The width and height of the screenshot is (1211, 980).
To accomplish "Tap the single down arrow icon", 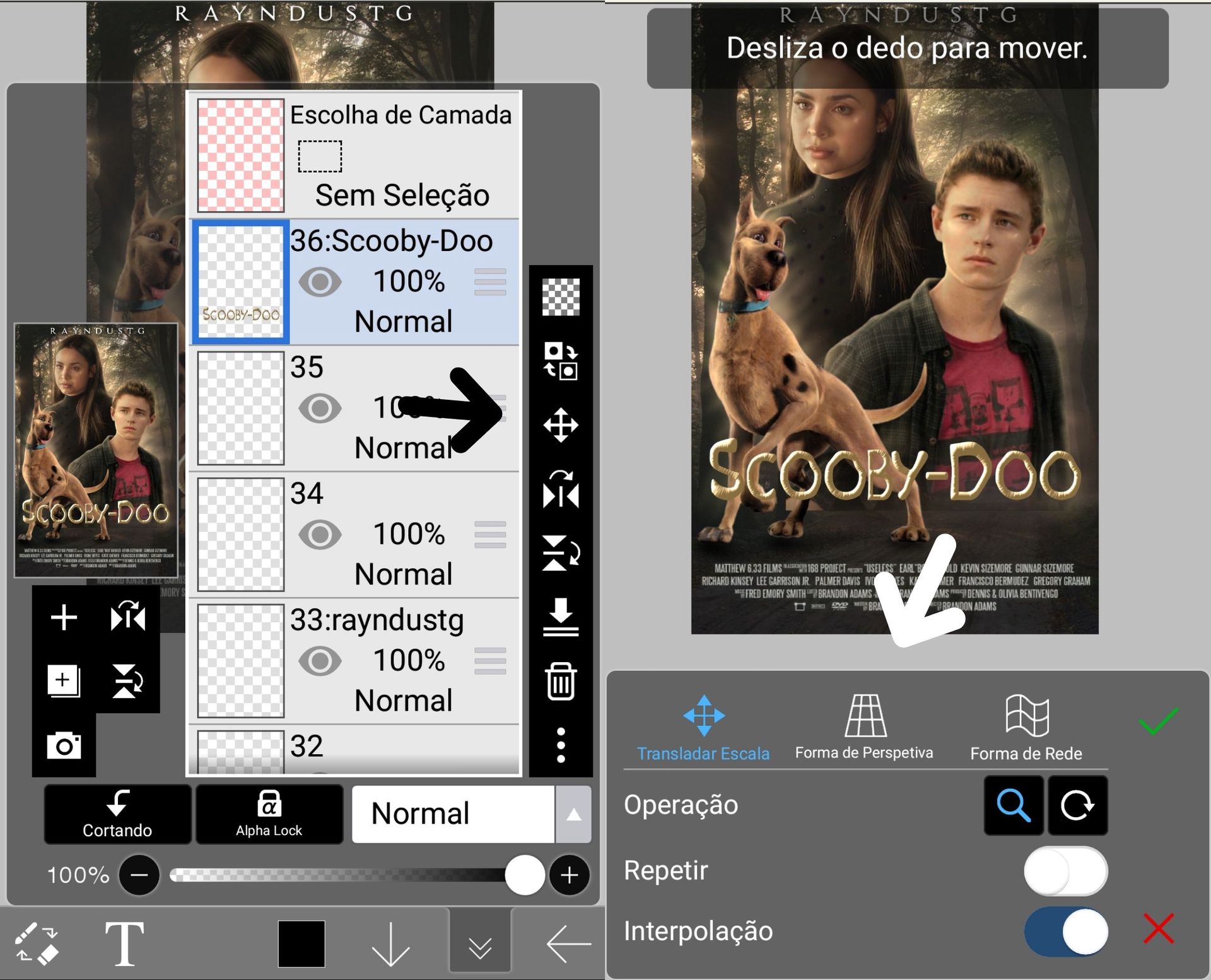I will pos(390,944).
